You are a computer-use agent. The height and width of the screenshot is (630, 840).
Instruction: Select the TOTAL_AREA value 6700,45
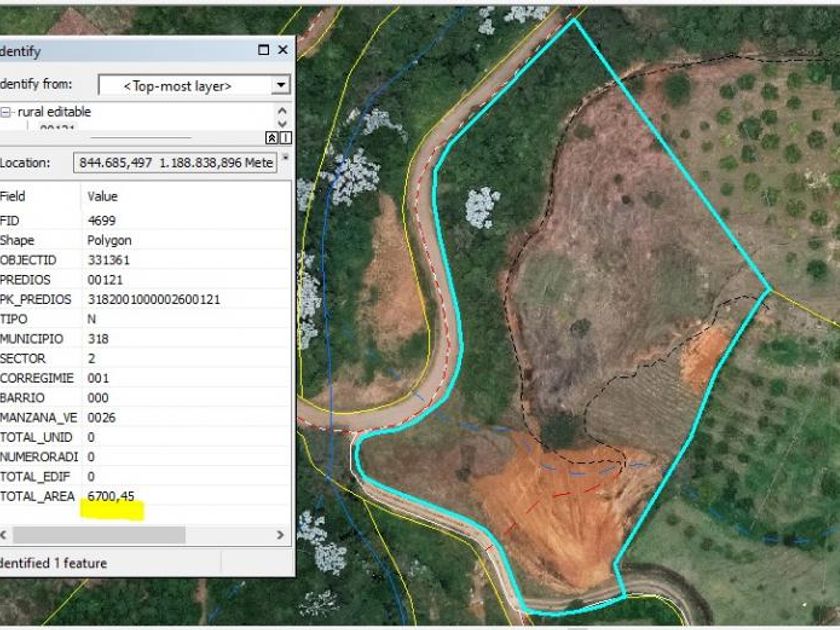click(x=111, y=496)
